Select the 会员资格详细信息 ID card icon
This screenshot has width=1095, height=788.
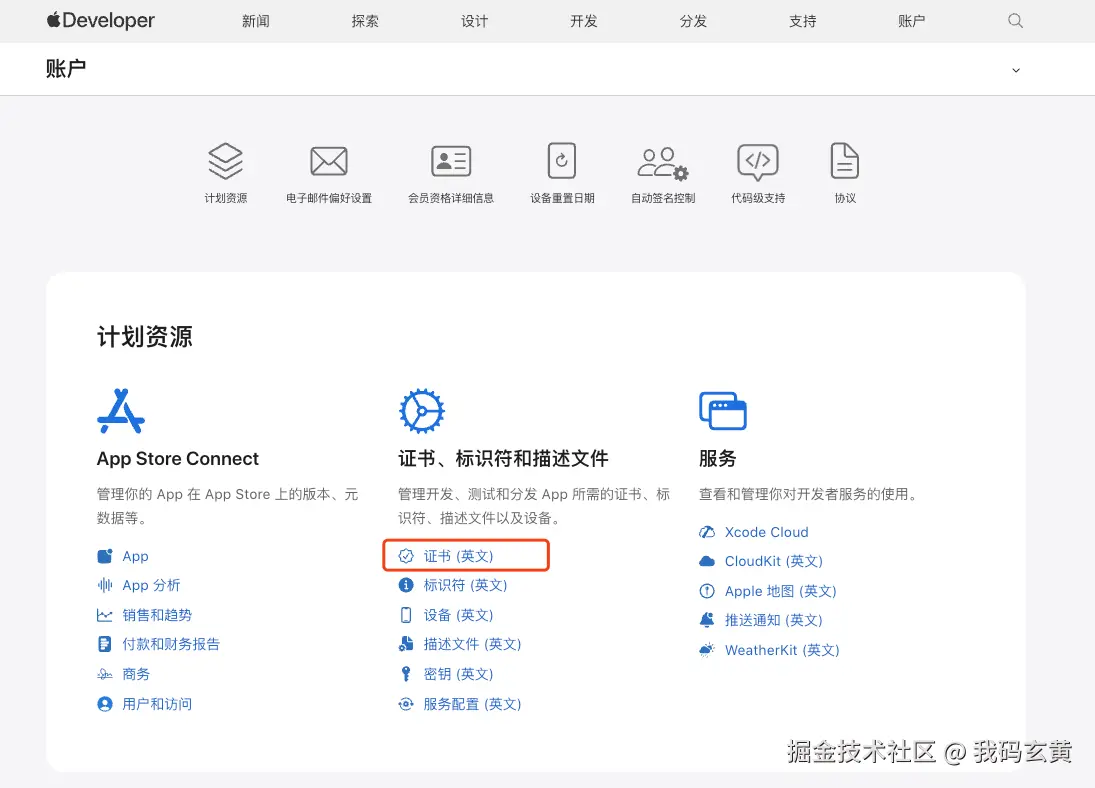(451, 161)
